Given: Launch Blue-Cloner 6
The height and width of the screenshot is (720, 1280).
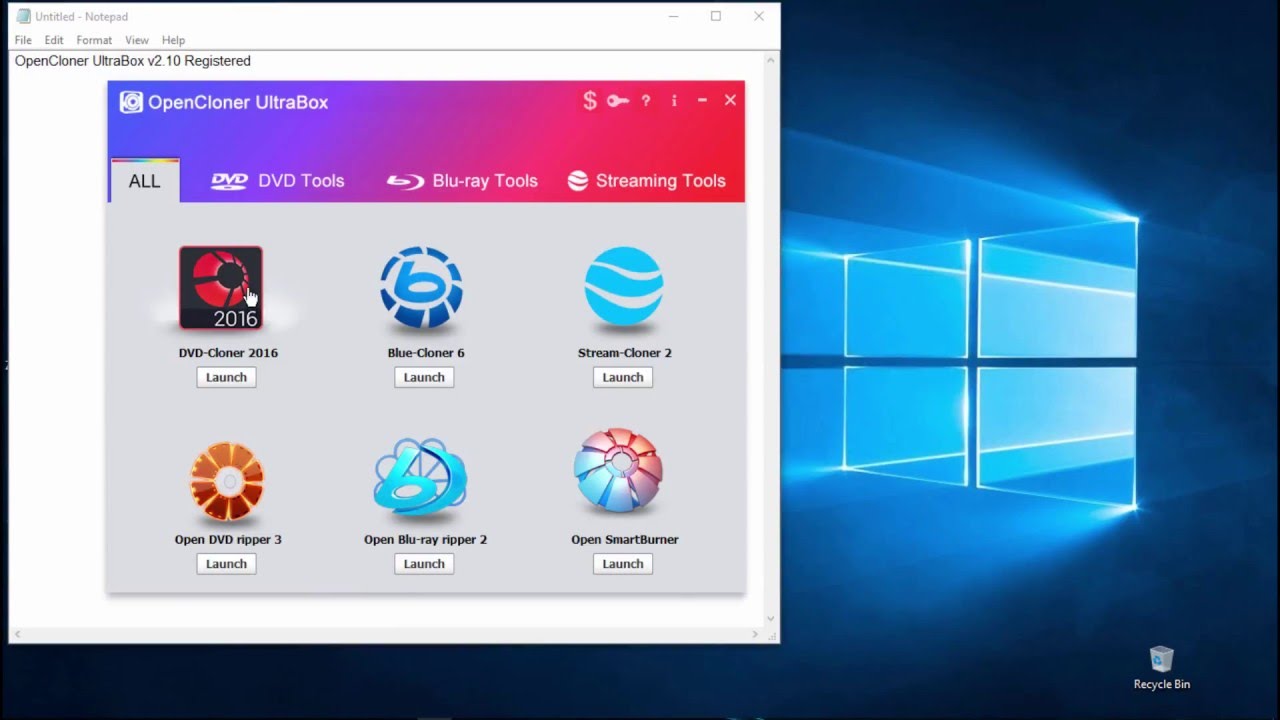Looking at the screenshot, I should point(424,377).
